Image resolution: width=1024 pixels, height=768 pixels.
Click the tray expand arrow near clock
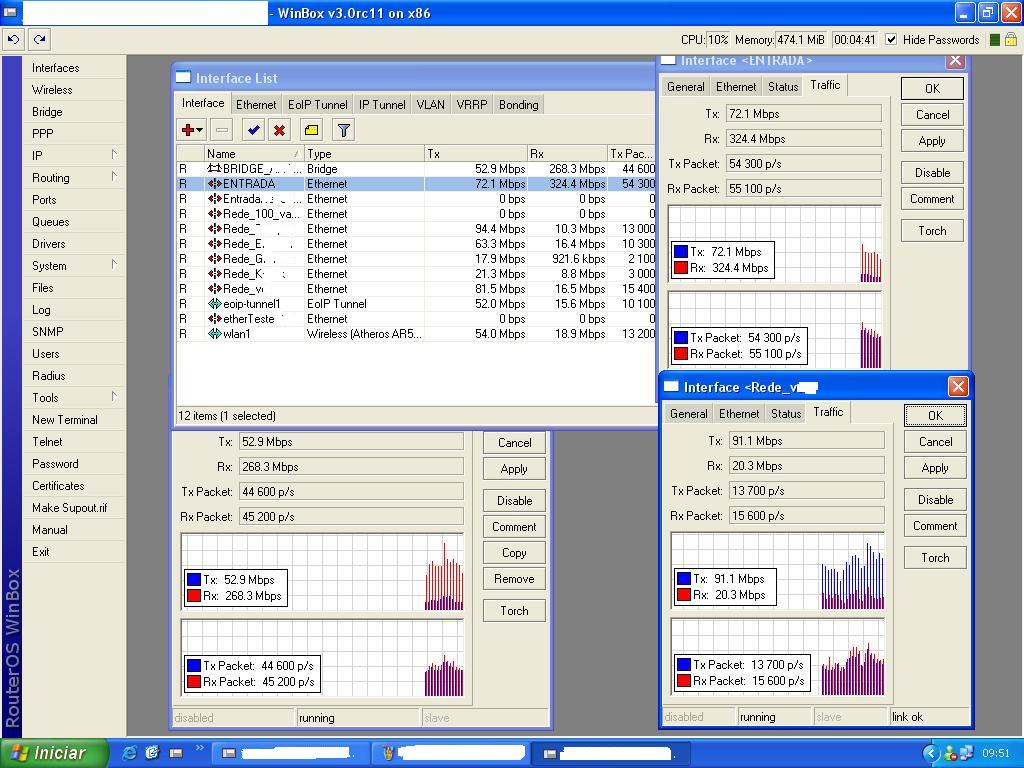931,754
